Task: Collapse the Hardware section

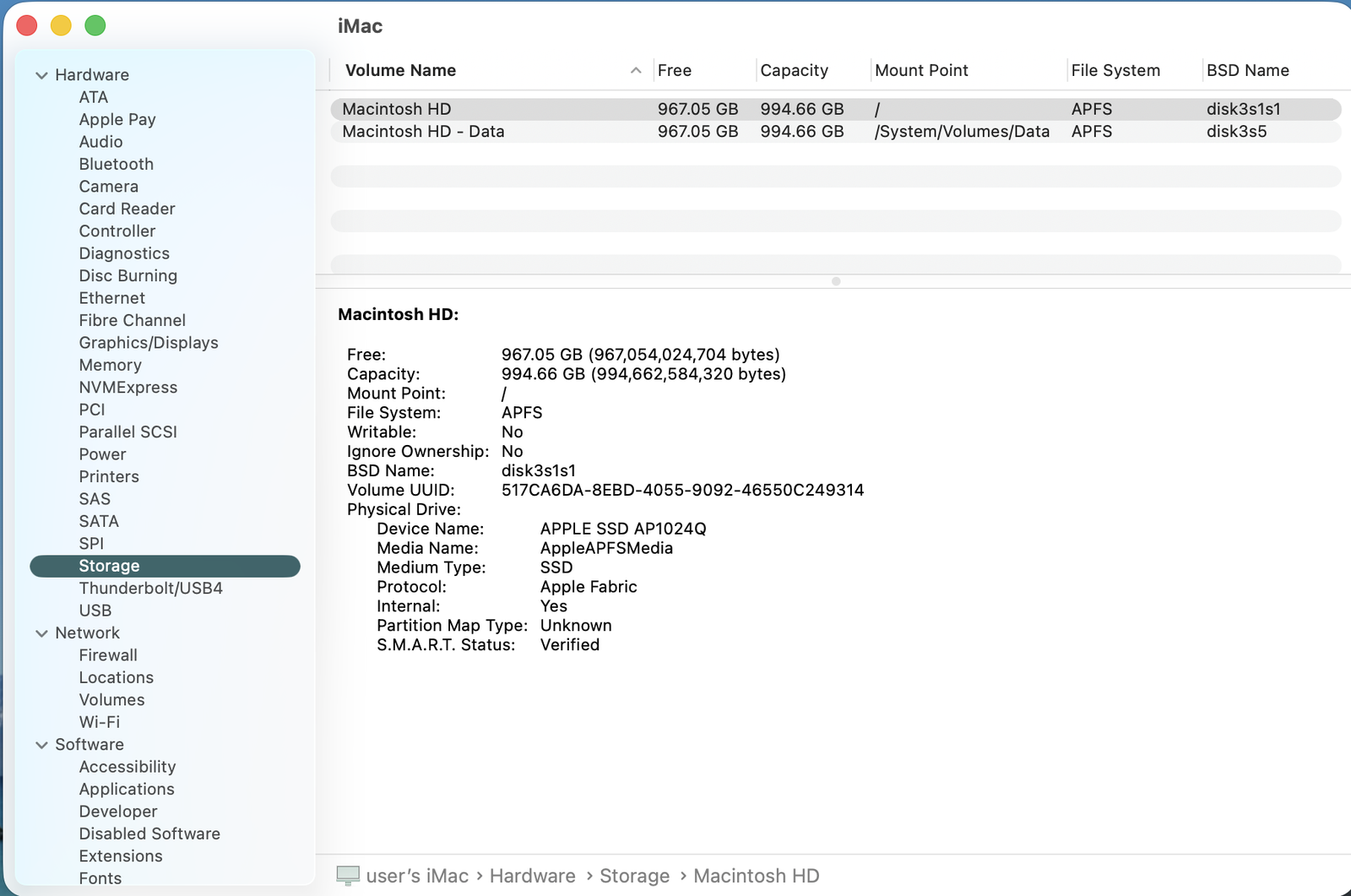Action: pyautogui.click(x=41, y=75)
